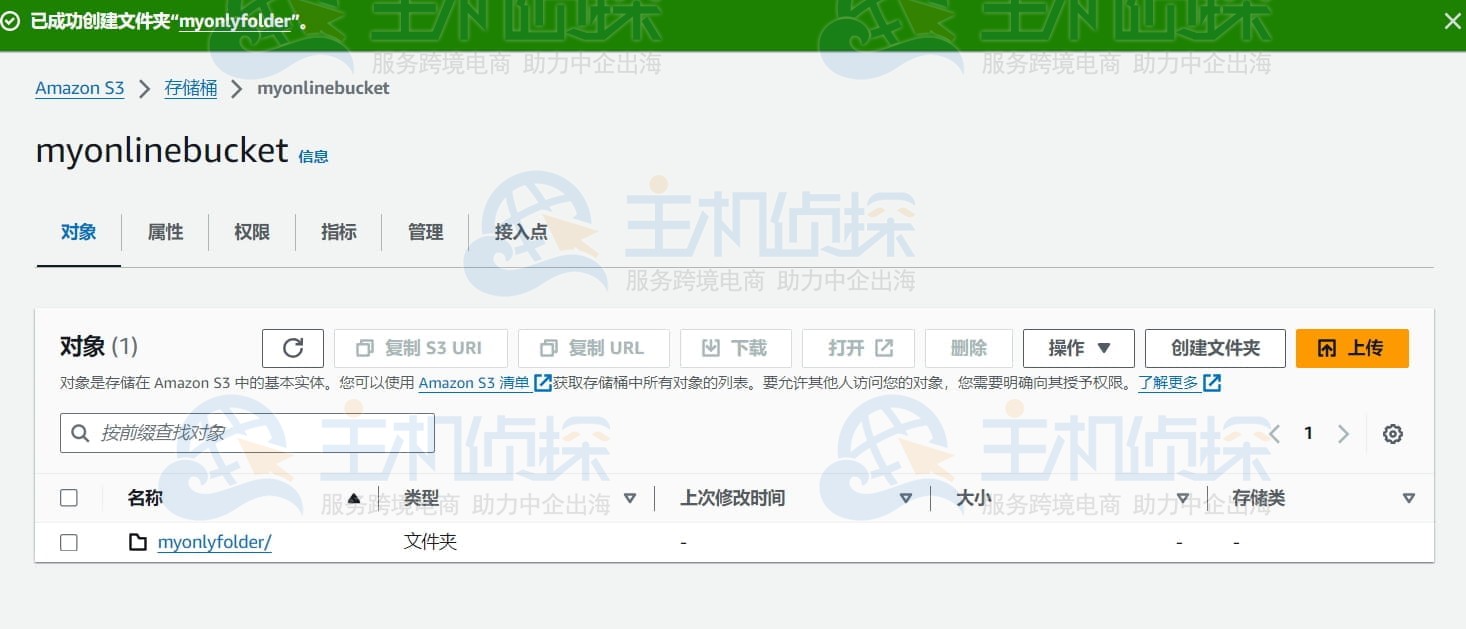The image size is (1466, 629).
Task: Click inside the prefix search field
Action: pyautogui.click(x=250, y=433)
